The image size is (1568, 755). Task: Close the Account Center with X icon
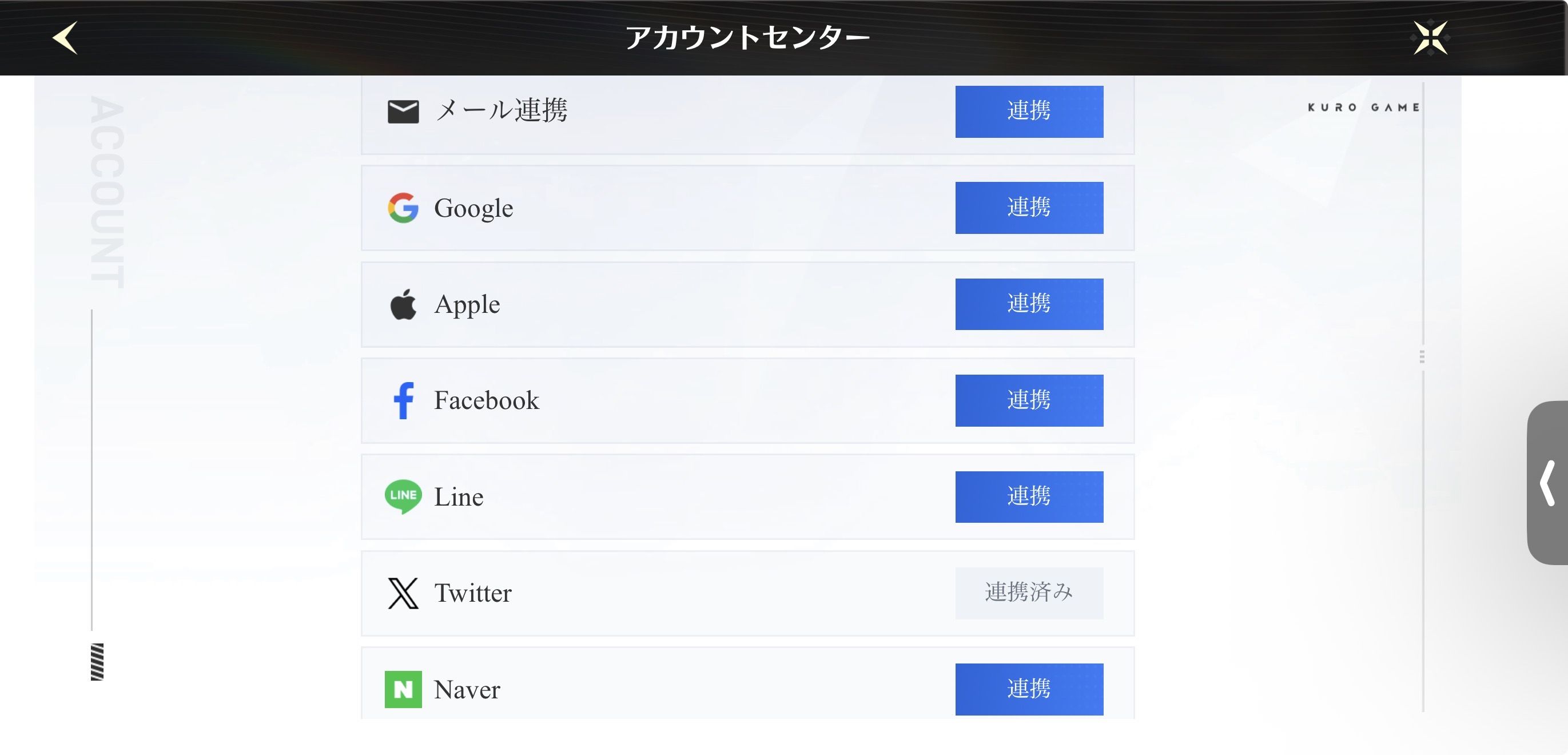click(1430, 38)
